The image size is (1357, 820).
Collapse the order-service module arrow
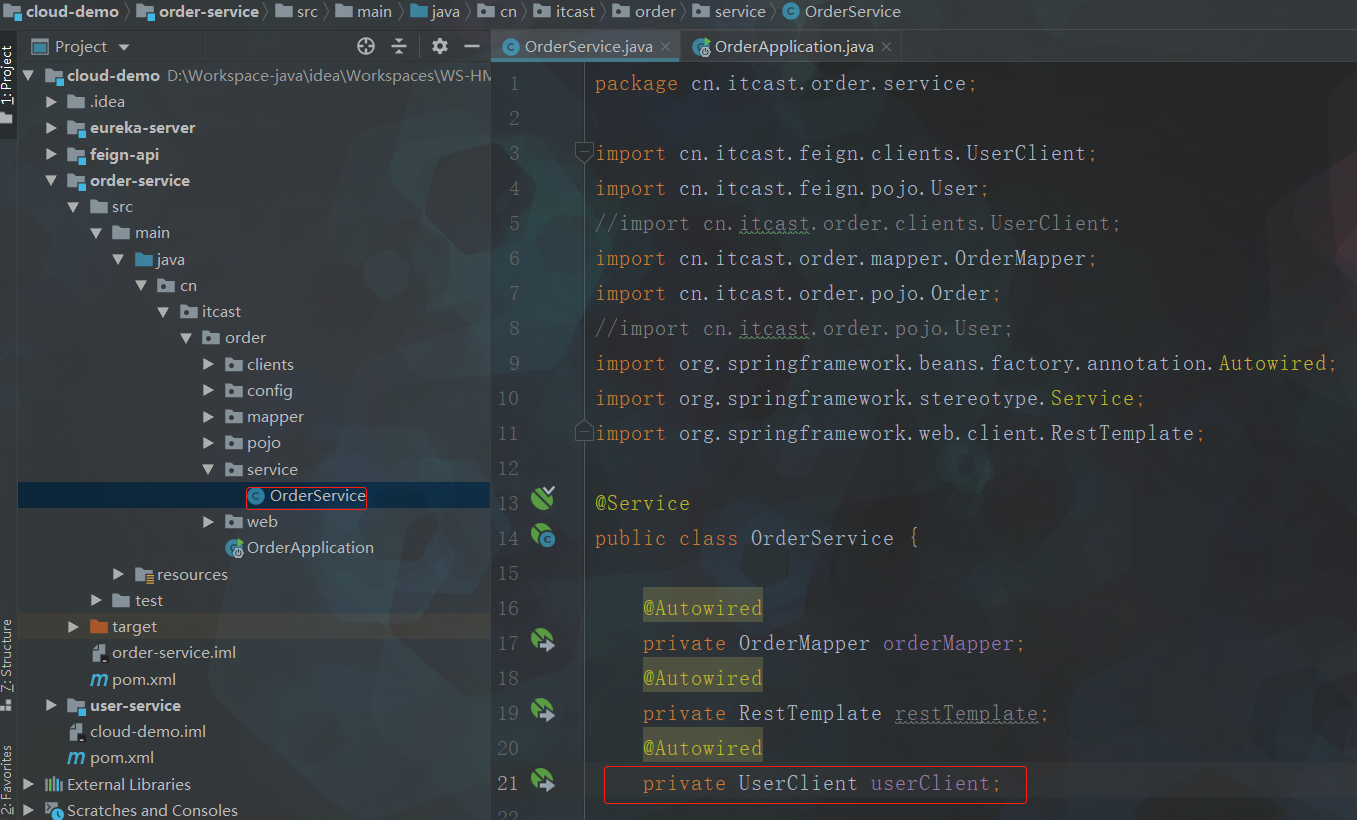[52, 181]
